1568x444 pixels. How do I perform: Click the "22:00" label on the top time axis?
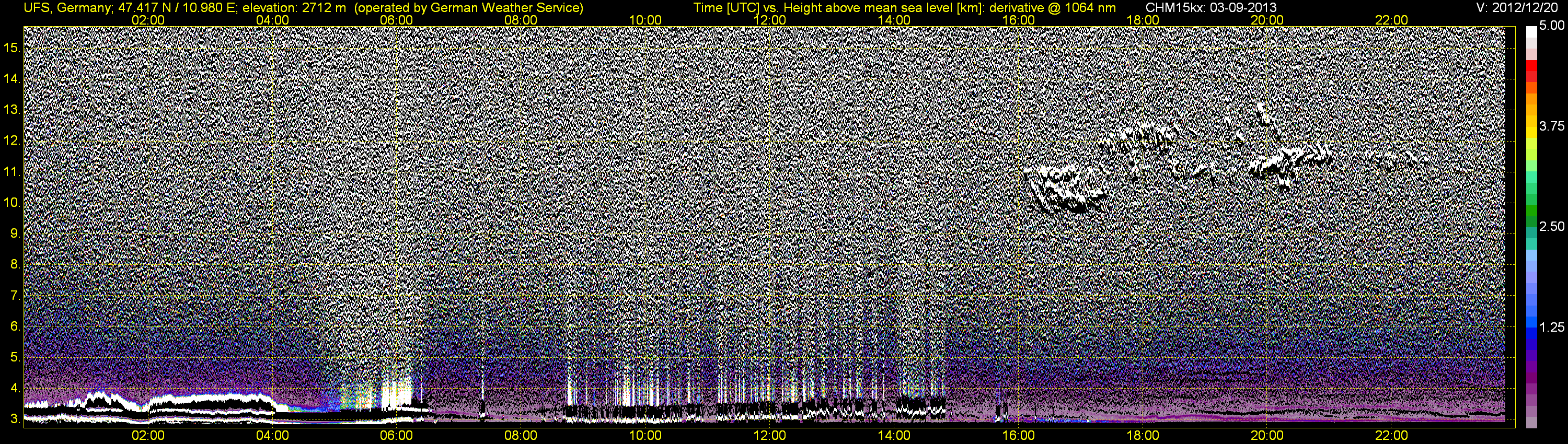(x=1391, y=20)
